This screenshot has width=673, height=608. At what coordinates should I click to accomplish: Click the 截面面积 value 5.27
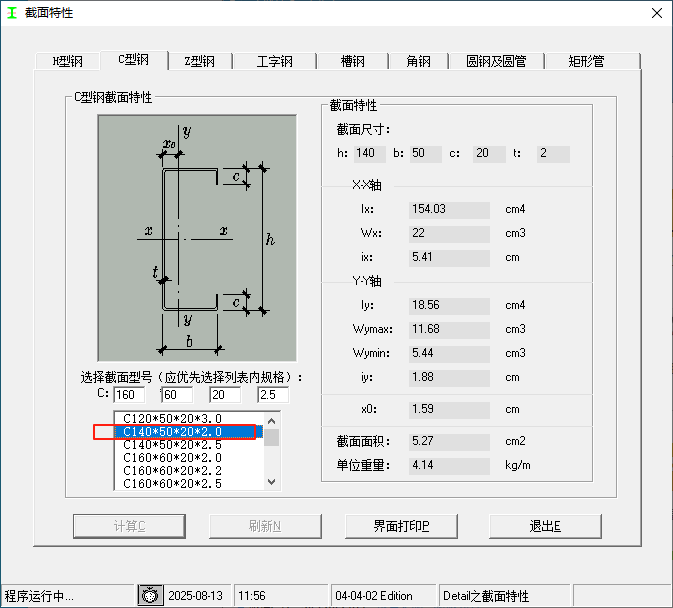point(449,442)
